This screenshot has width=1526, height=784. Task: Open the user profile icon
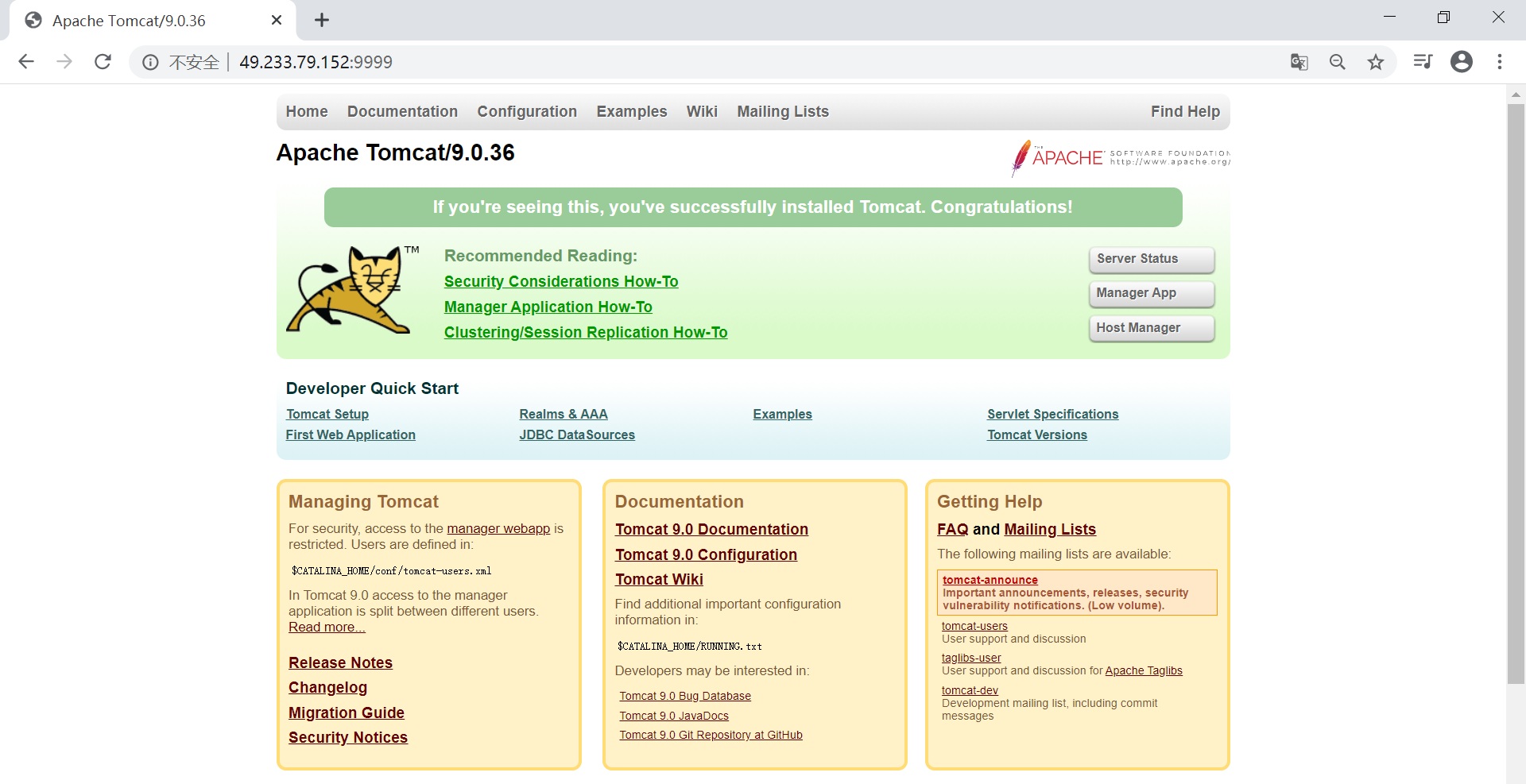pyautogui.click(x=1461, y=62)
